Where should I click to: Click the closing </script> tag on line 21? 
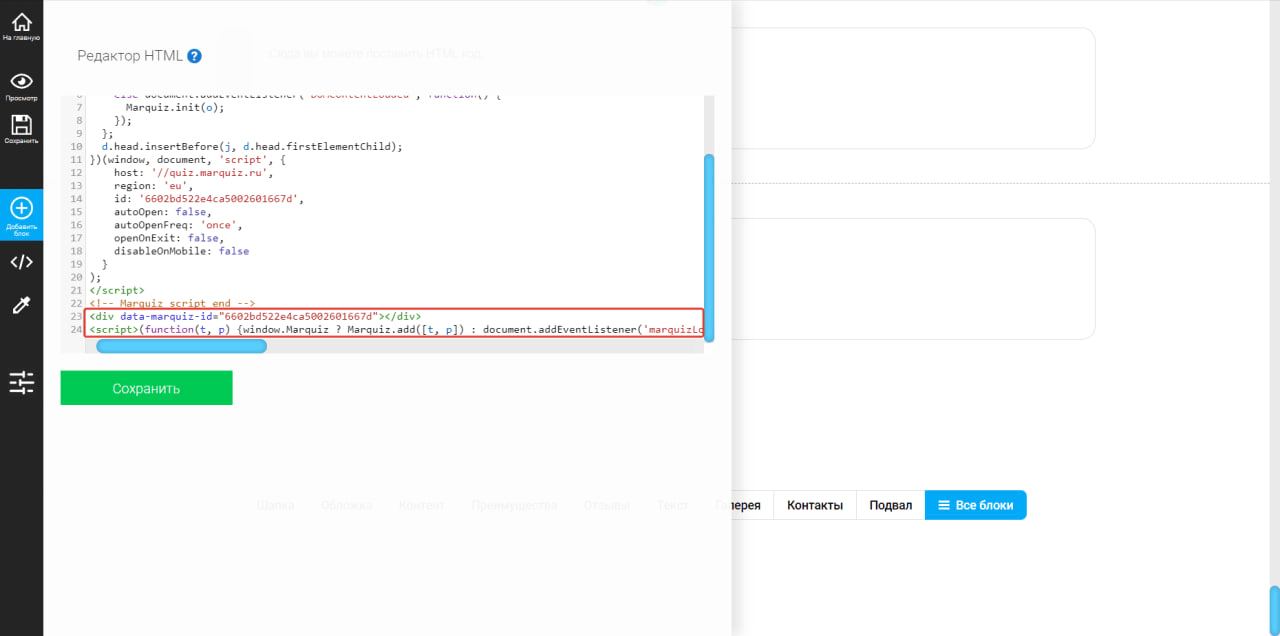117,290
